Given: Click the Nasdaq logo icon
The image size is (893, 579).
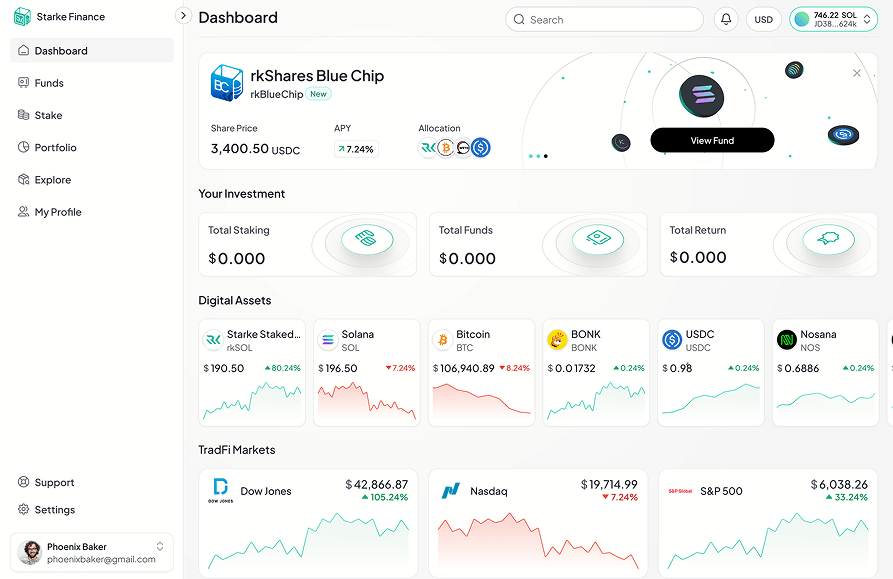Looking at the screenshot, I should tap(450, 491).
